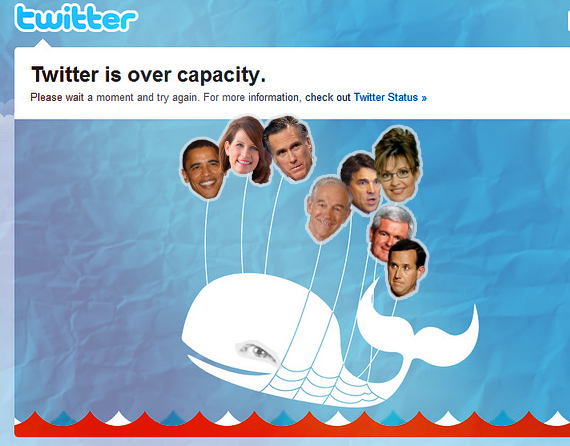Image resolution: width=570 pixels, height=446 pixels.
Task: Open the Twitter Status link
Action: [x=386, y=97]
